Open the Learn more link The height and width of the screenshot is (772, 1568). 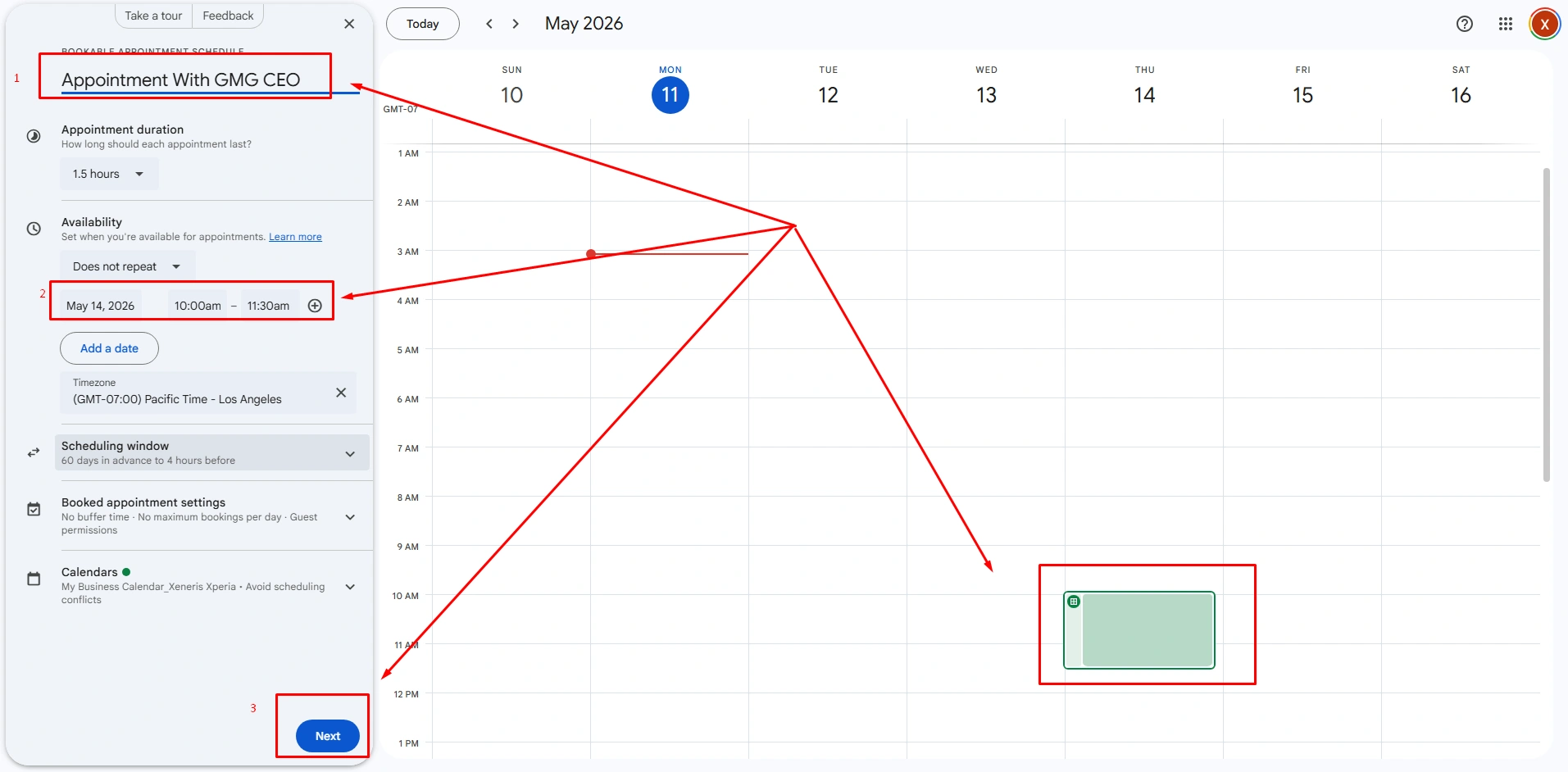(295, 237)
